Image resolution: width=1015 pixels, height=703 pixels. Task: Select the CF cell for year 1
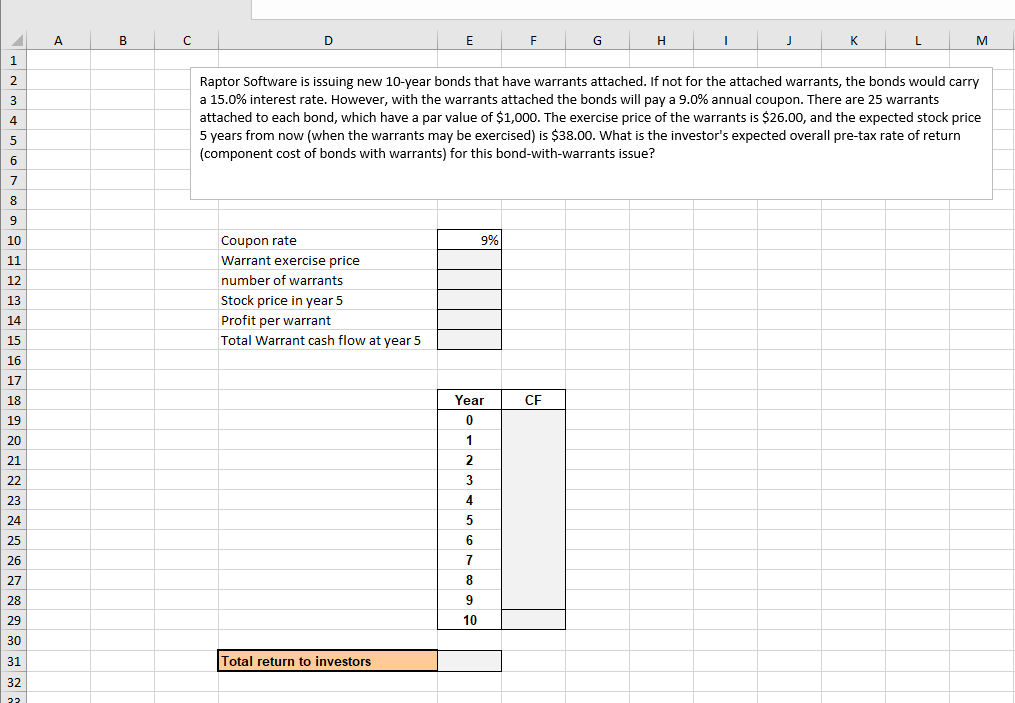pyautogui.click(x=533, y=440)
